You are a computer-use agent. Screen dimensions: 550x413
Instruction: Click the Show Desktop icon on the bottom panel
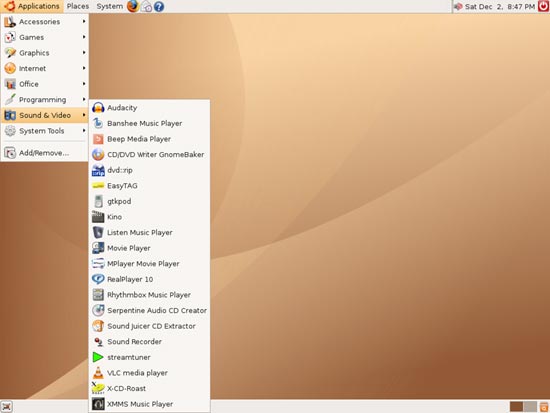pos(7,407)
